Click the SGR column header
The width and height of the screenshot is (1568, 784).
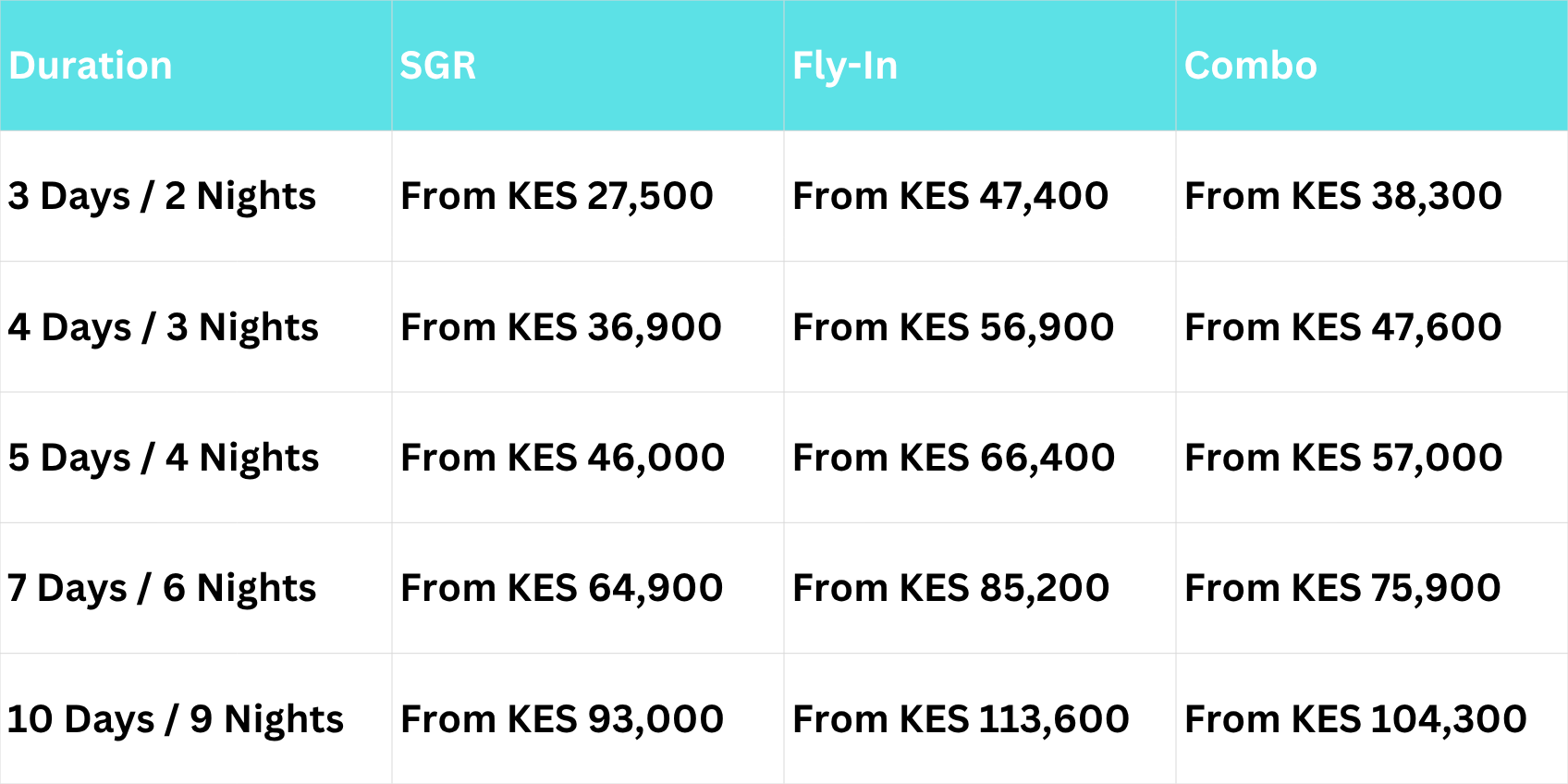point(437,66)
